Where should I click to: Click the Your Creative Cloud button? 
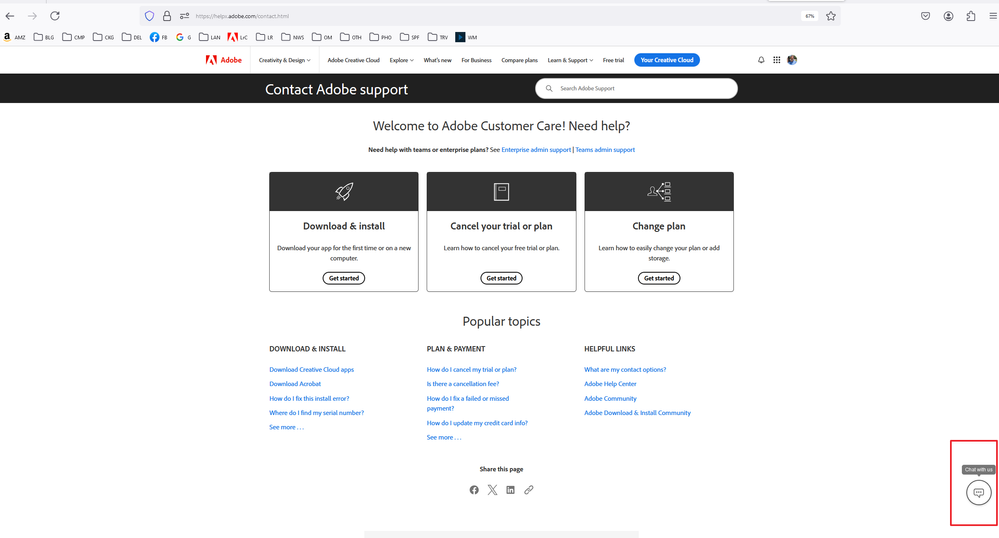tap(667, 60)
